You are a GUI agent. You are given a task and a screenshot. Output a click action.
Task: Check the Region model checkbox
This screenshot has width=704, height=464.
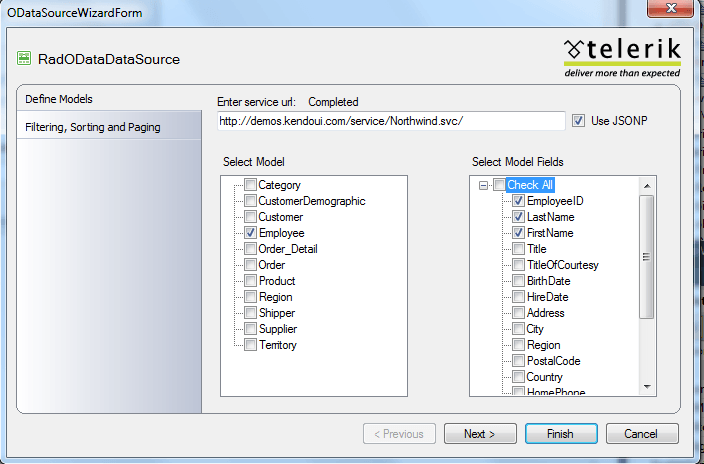click(x=250, y=297)
